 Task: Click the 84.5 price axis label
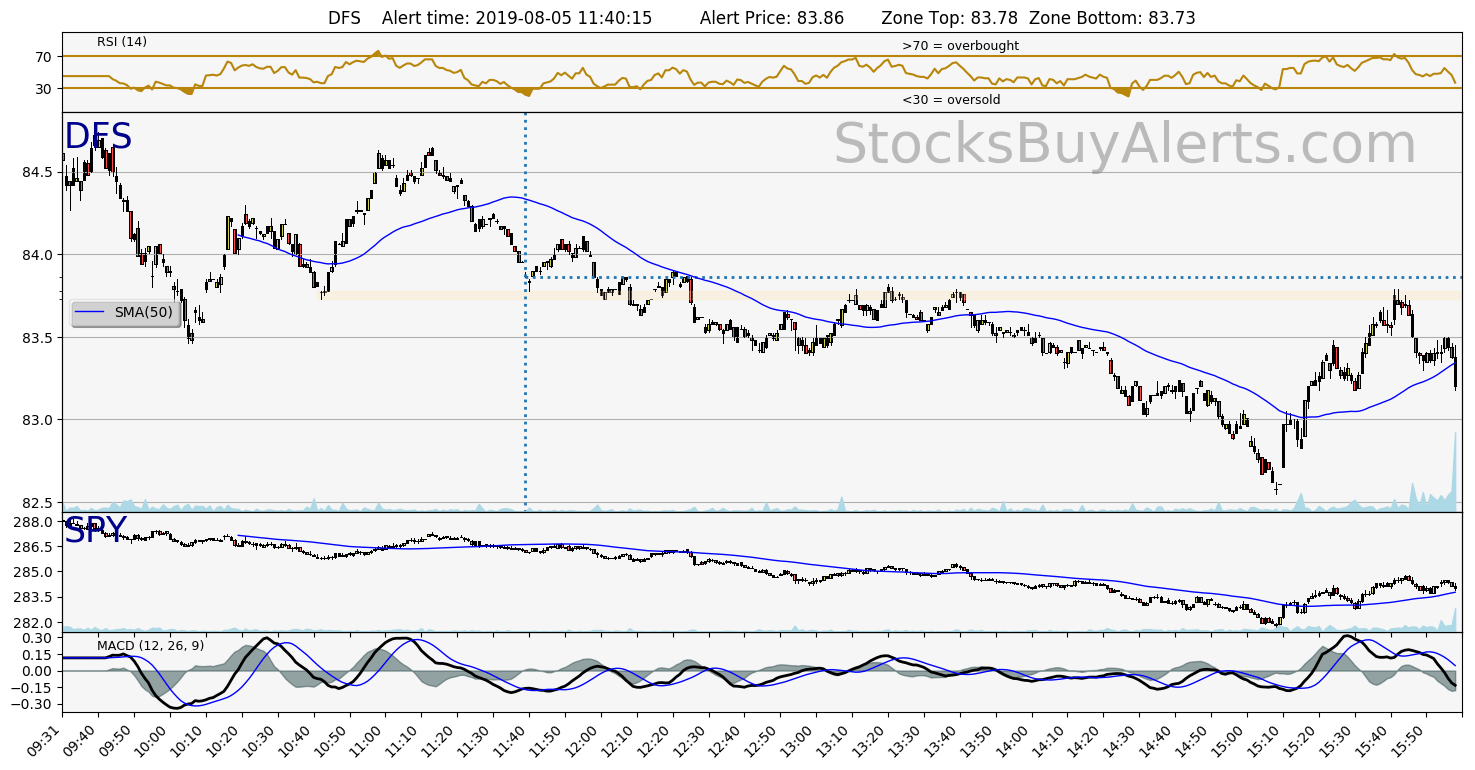pos(37,172)
